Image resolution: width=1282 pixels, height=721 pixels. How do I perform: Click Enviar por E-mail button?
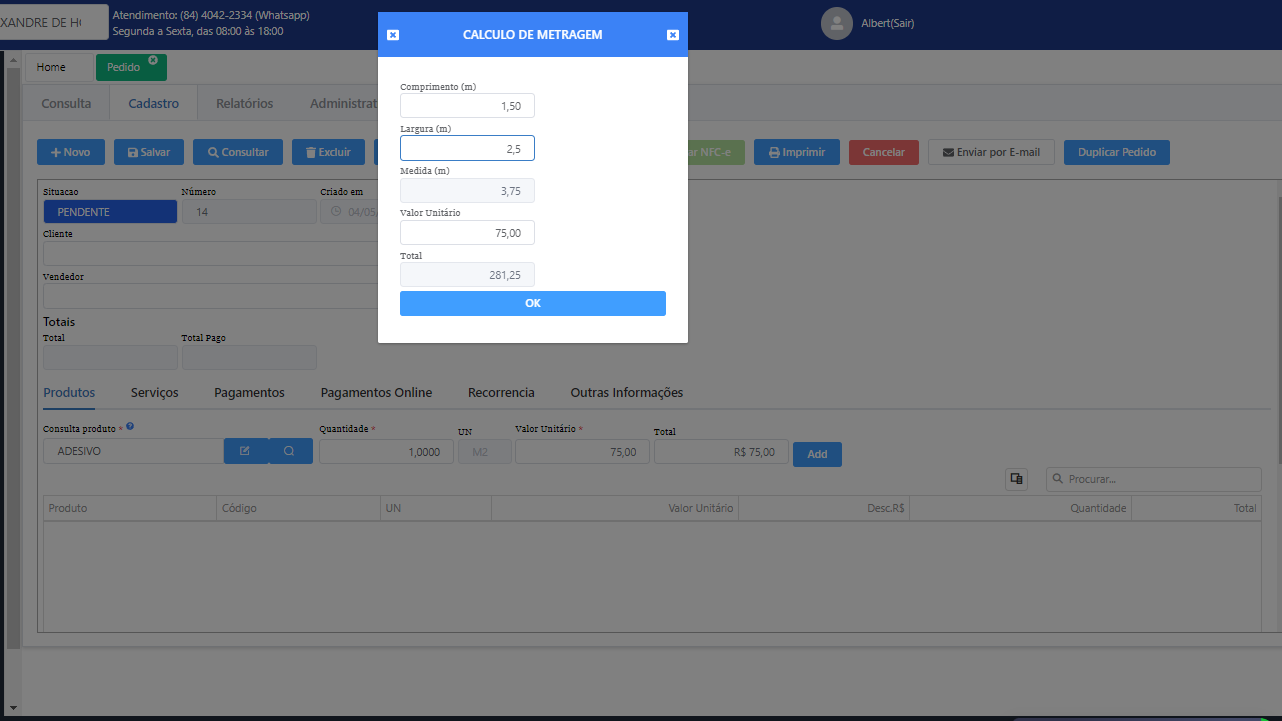pyautogui.click(x=991, y=153)
